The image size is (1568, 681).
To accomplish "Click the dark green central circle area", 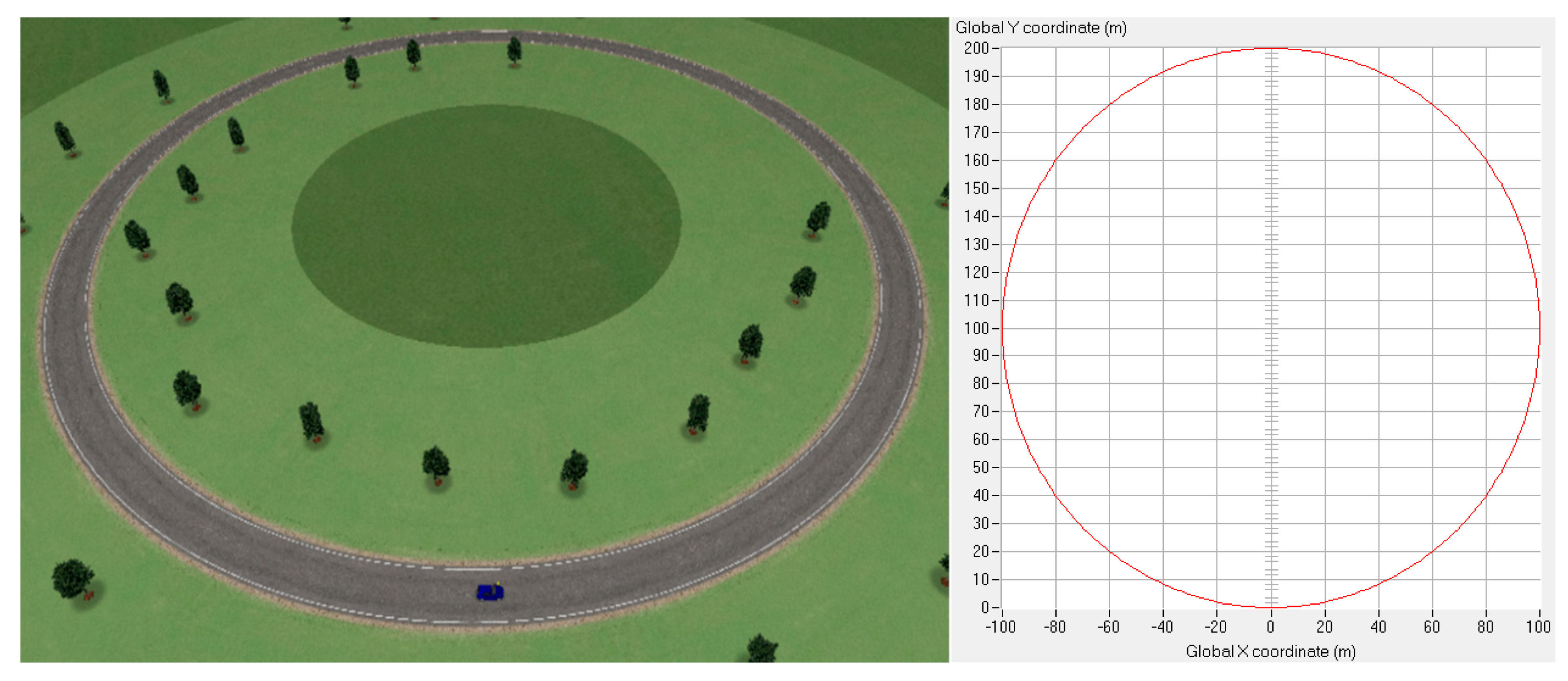I will [x=486, y=226].
